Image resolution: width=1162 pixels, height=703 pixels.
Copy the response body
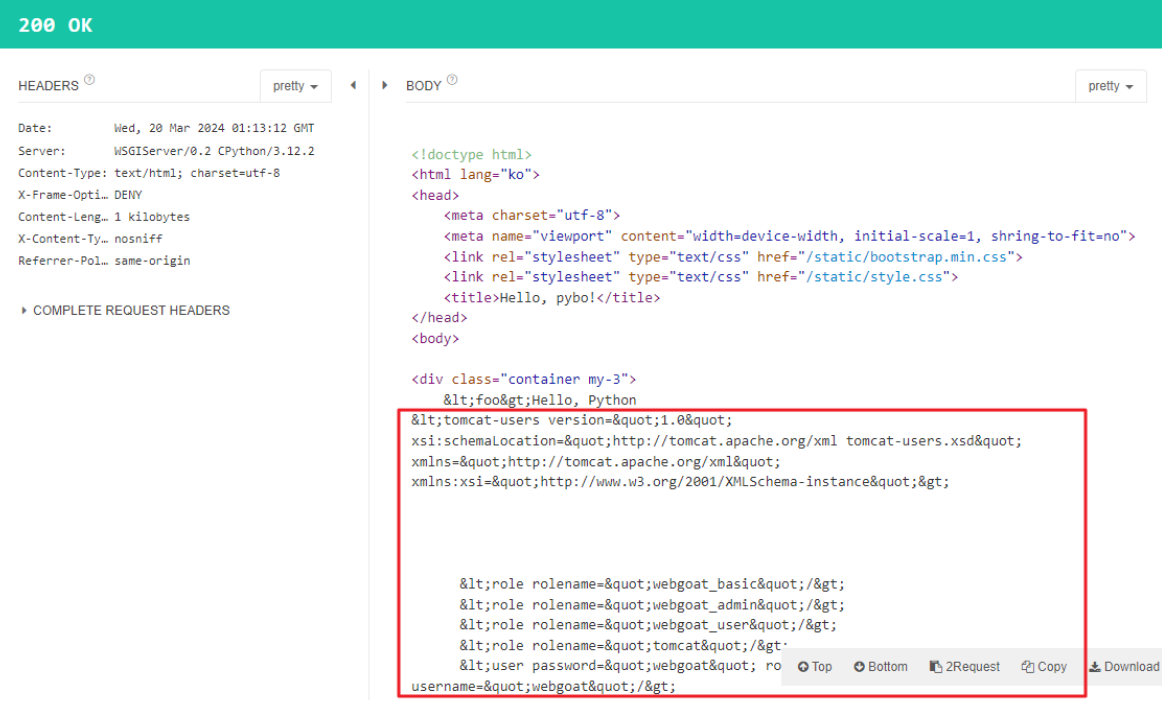(1043, 667)
